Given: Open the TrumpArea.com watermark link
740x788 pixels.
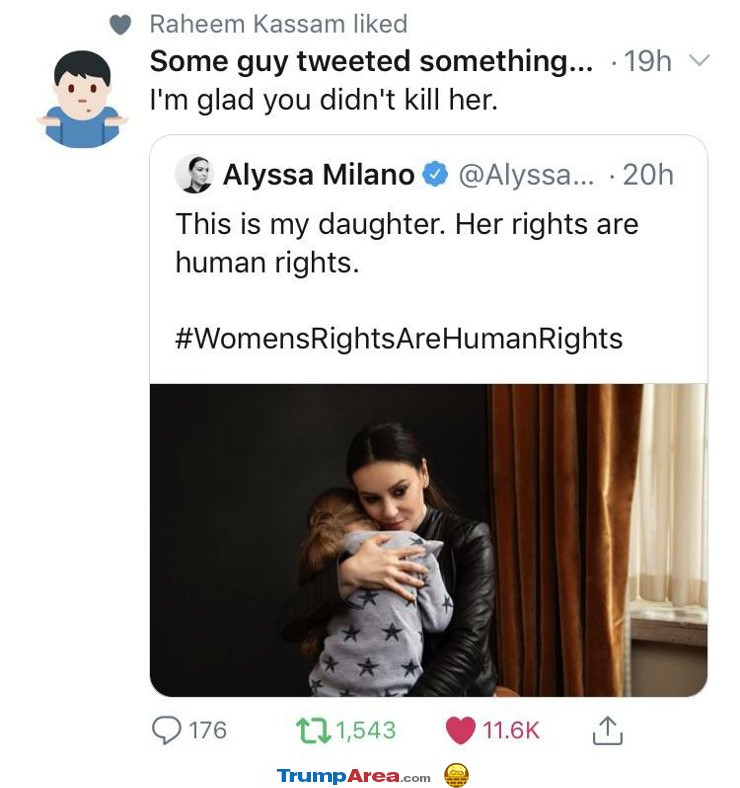Looking at the screenshot, I should [x=353, y=776].
